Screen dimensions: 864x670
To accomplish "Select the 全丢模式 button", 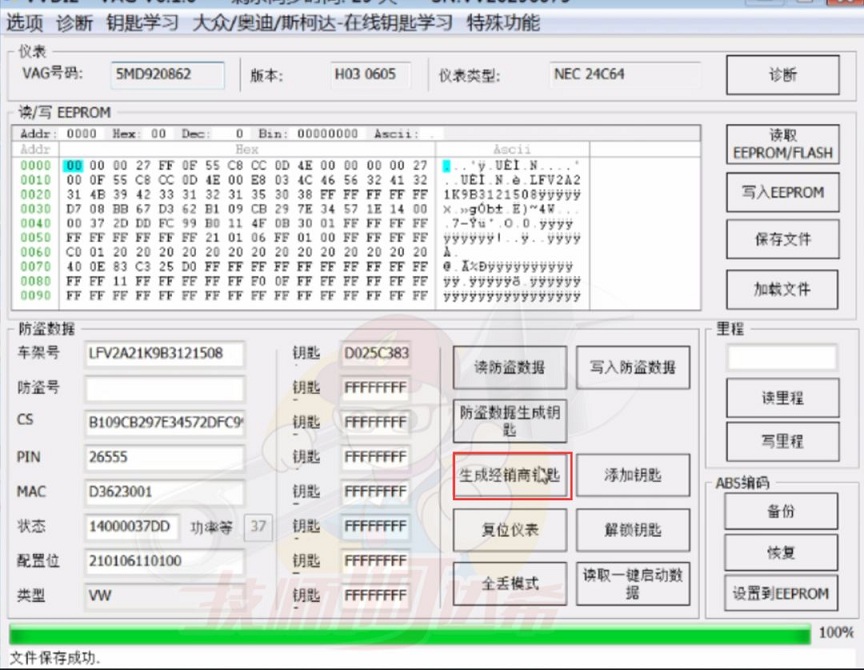I will 510,583.
